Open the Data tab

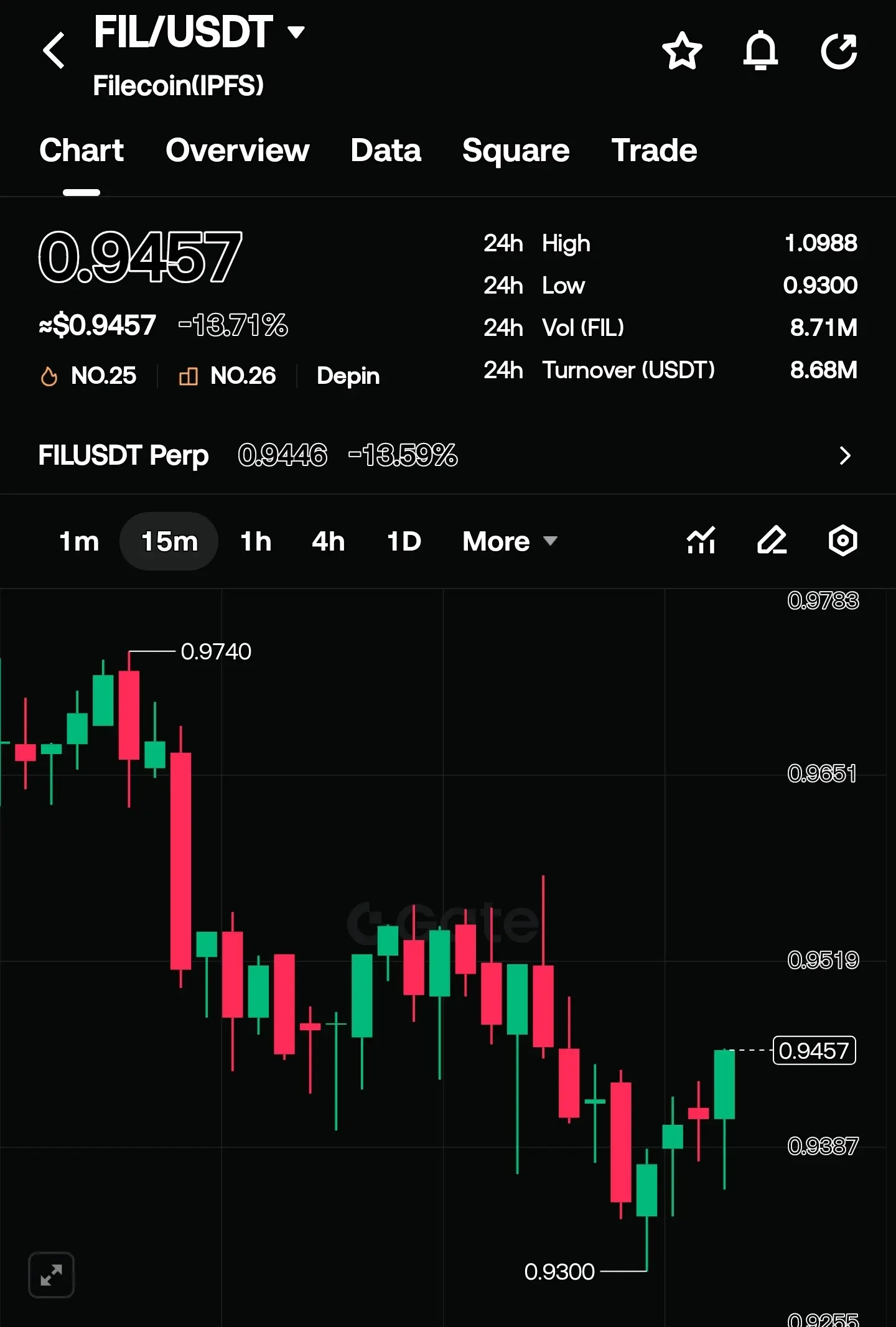[x=386, y=151]
